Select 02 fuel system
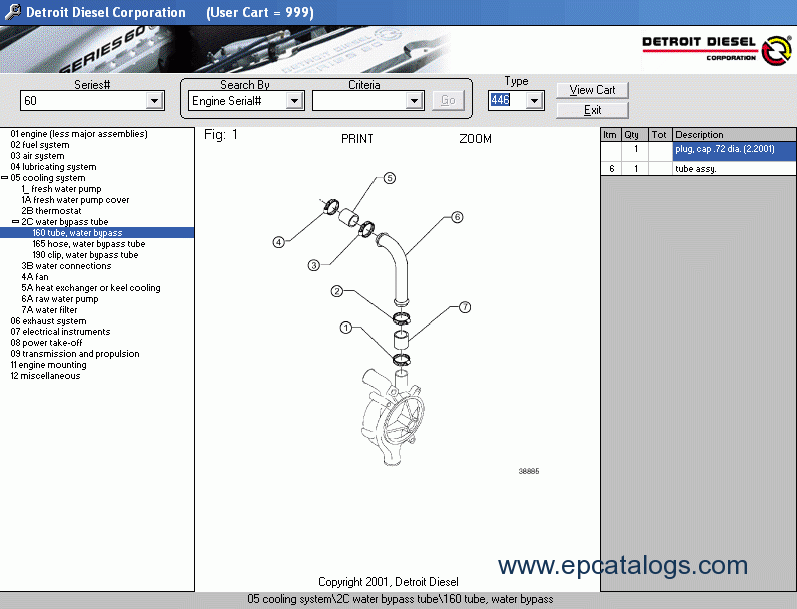Screen dimensions: 797x609 click(x=40, y=145)
